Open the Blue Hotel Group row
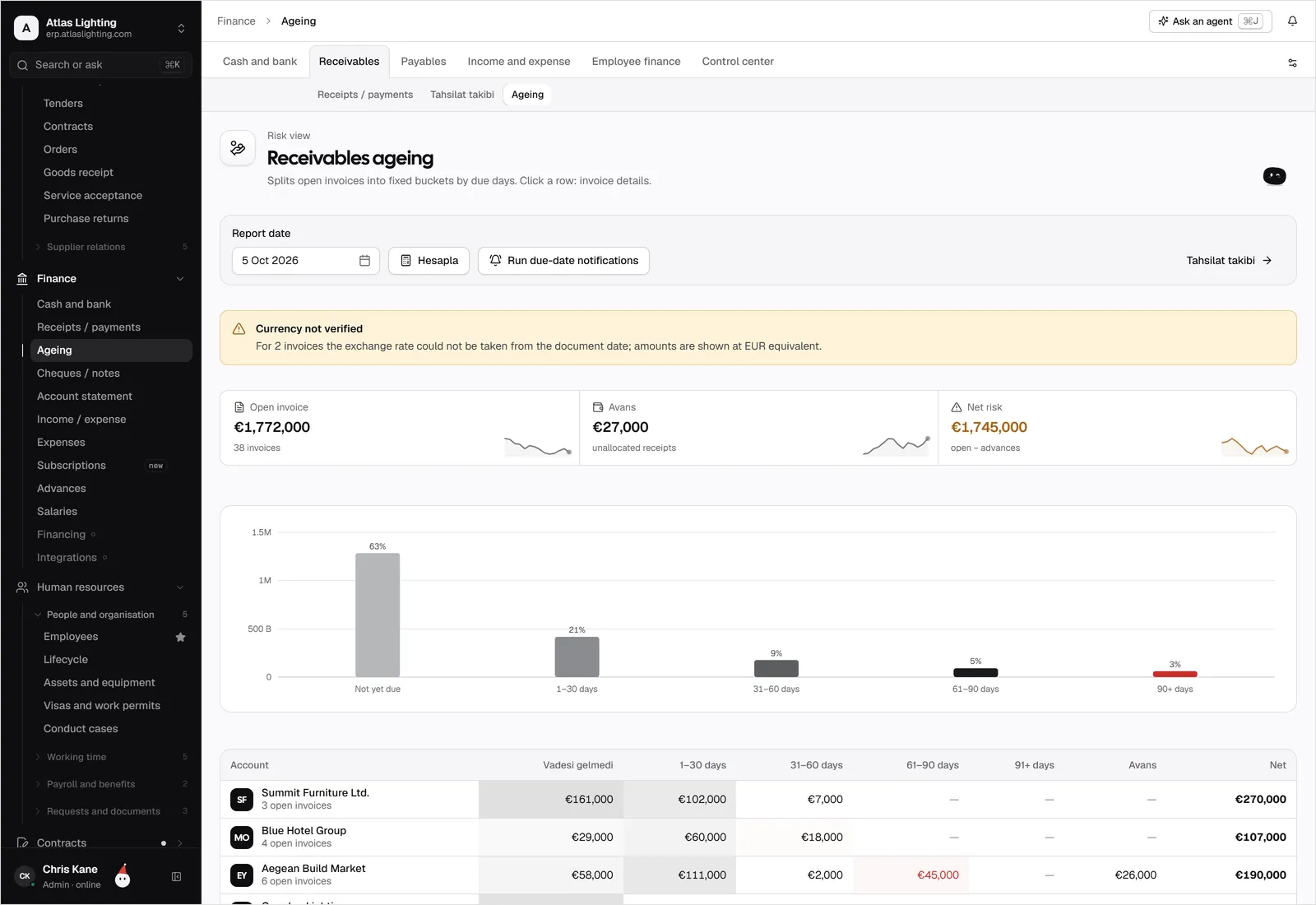The image size is (1316, 905). pos(758,838)
